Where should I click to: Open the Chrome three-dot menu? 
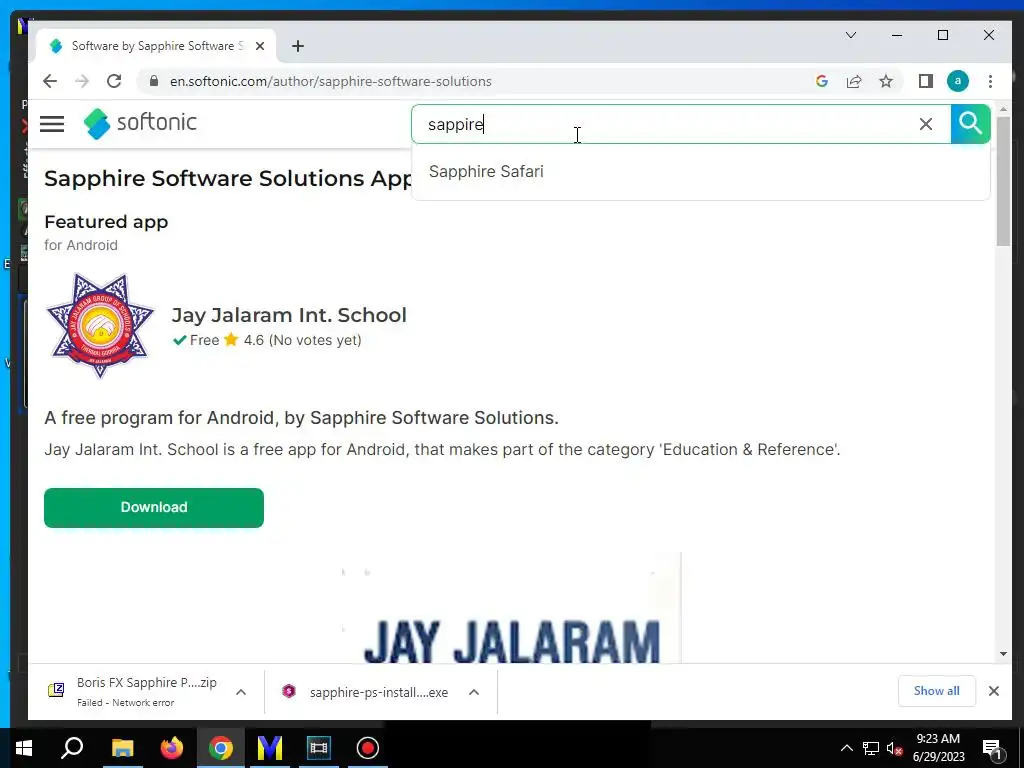pos(990,81)
